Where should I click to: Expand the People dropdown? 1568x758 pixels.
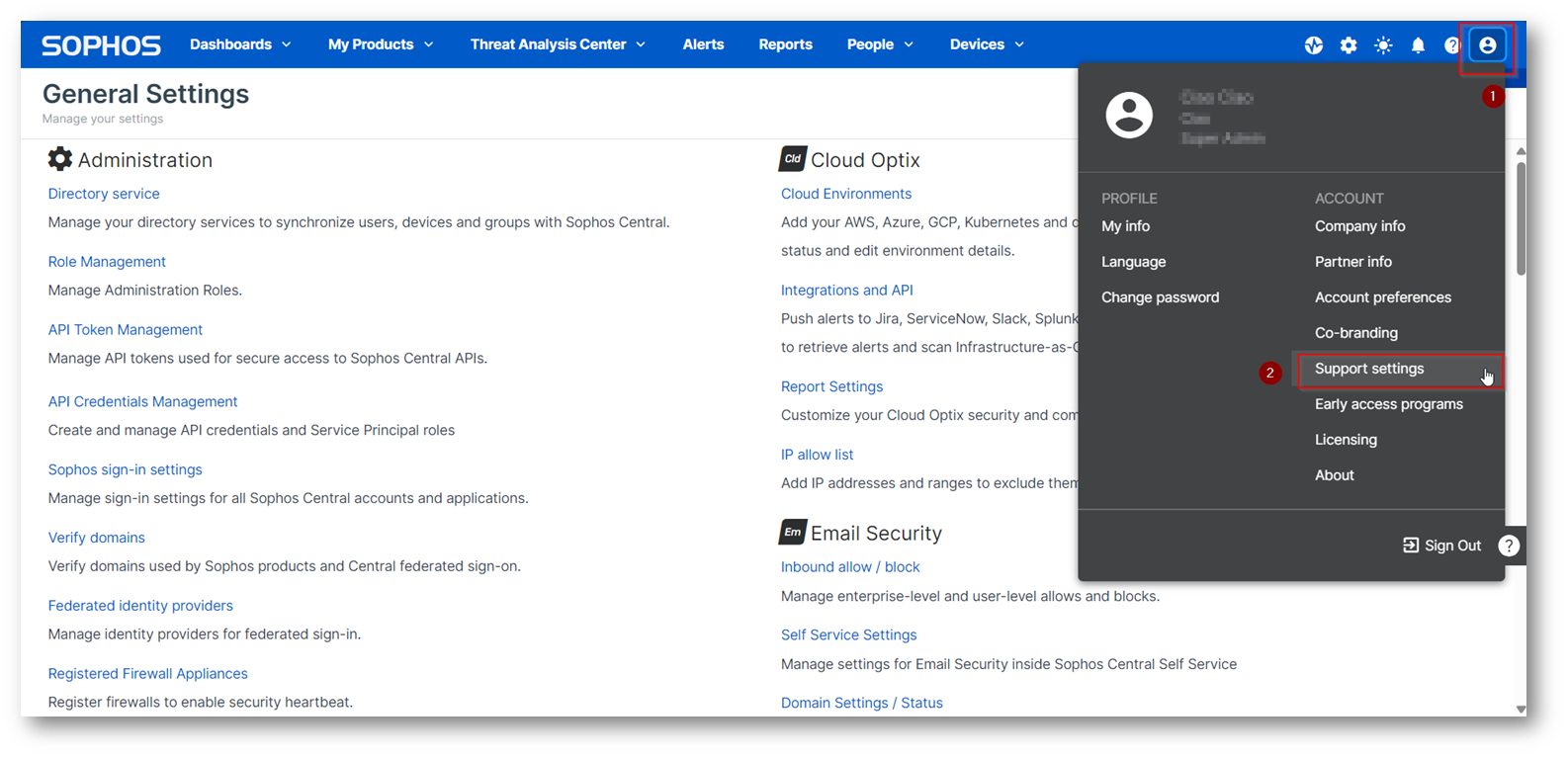(x=880, y=44)
